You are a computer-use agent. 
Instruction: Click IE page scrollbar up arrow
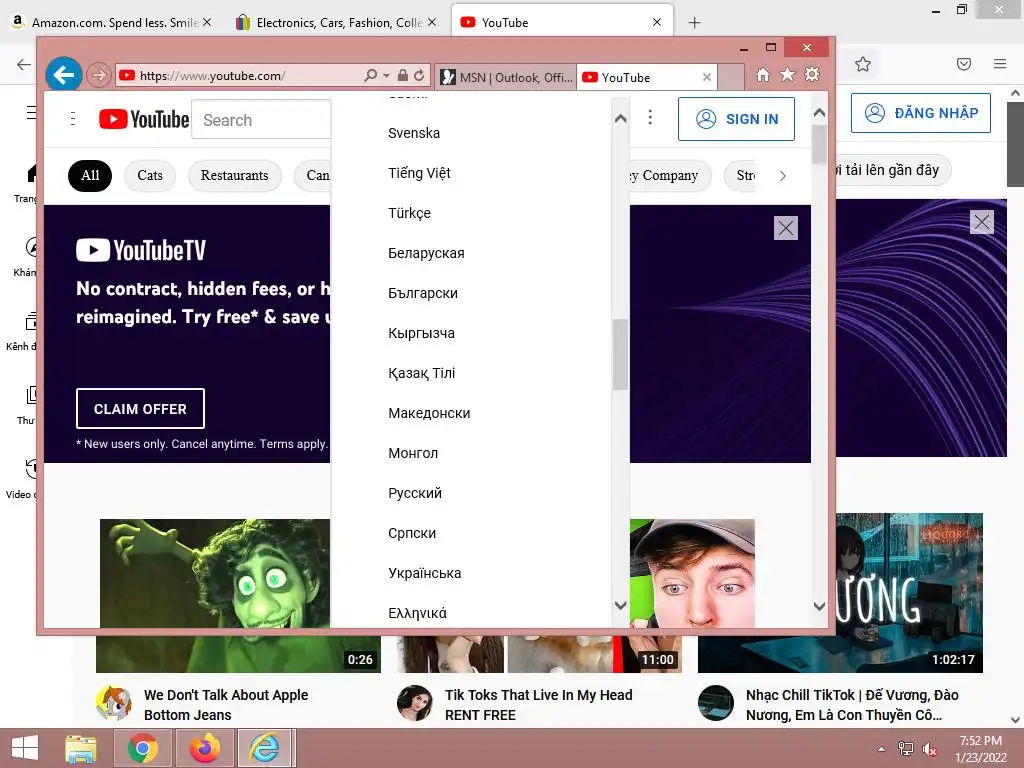tap(819, 113)
